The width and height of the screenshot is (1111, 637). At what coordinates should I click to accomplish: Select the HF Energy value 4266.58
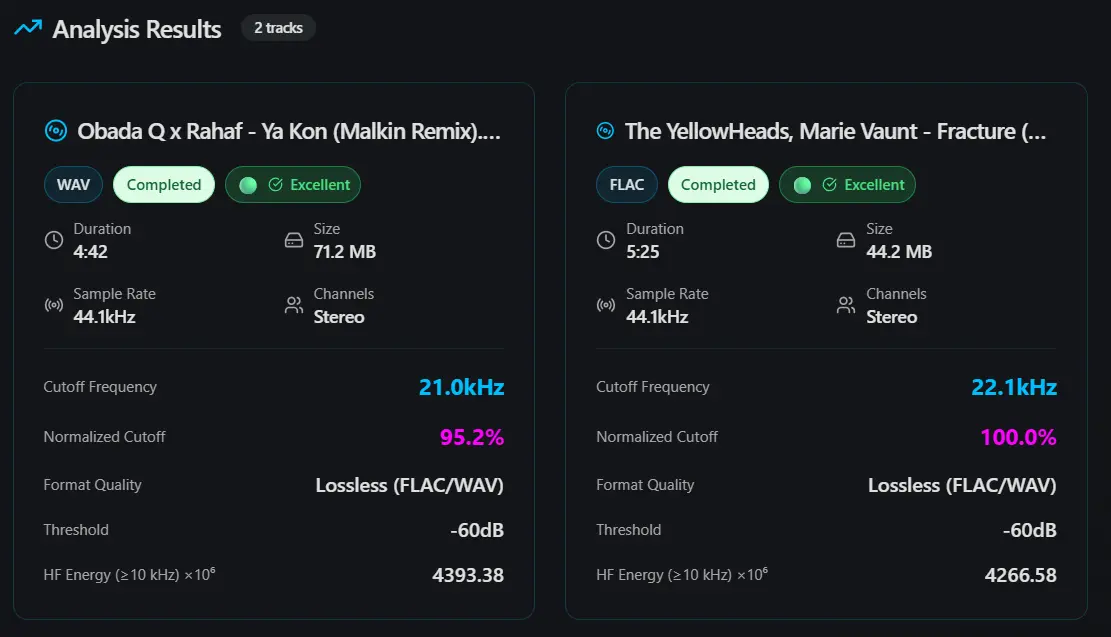coord(1020,575)
